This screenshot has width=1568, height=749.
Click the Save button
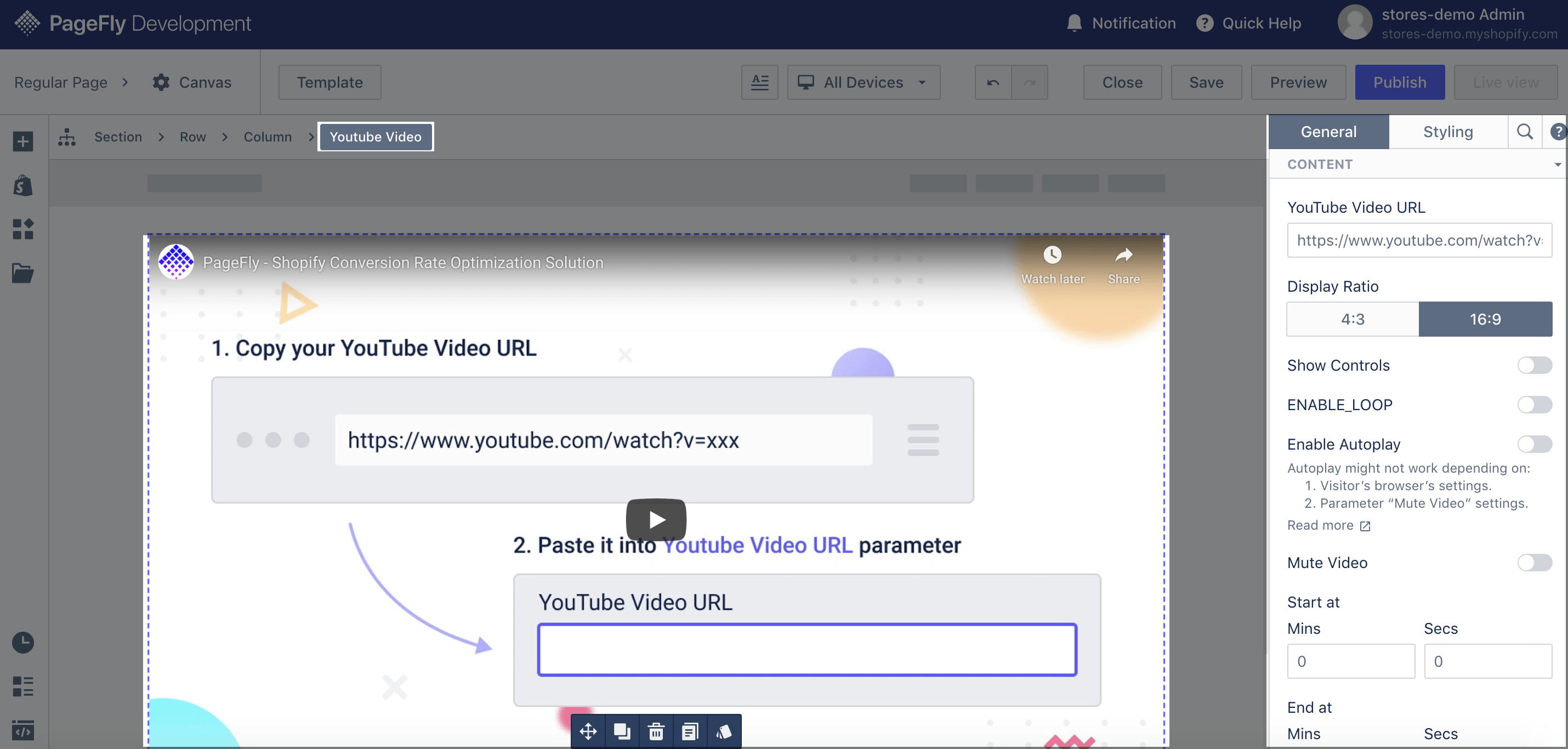(1206, 82)
